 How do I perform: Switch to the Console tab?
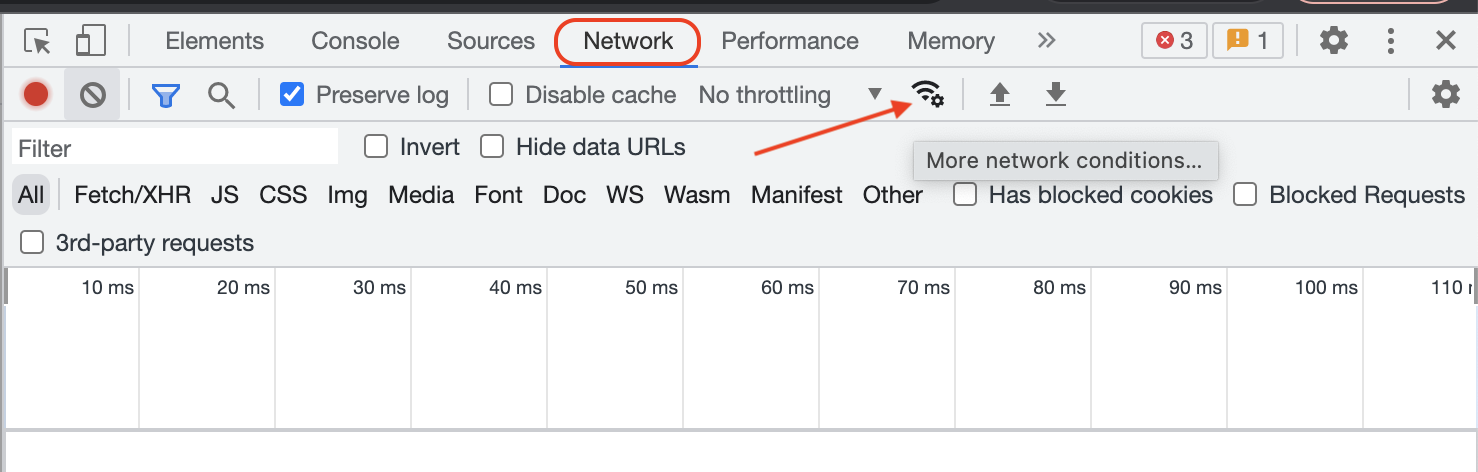click(355, 41)
